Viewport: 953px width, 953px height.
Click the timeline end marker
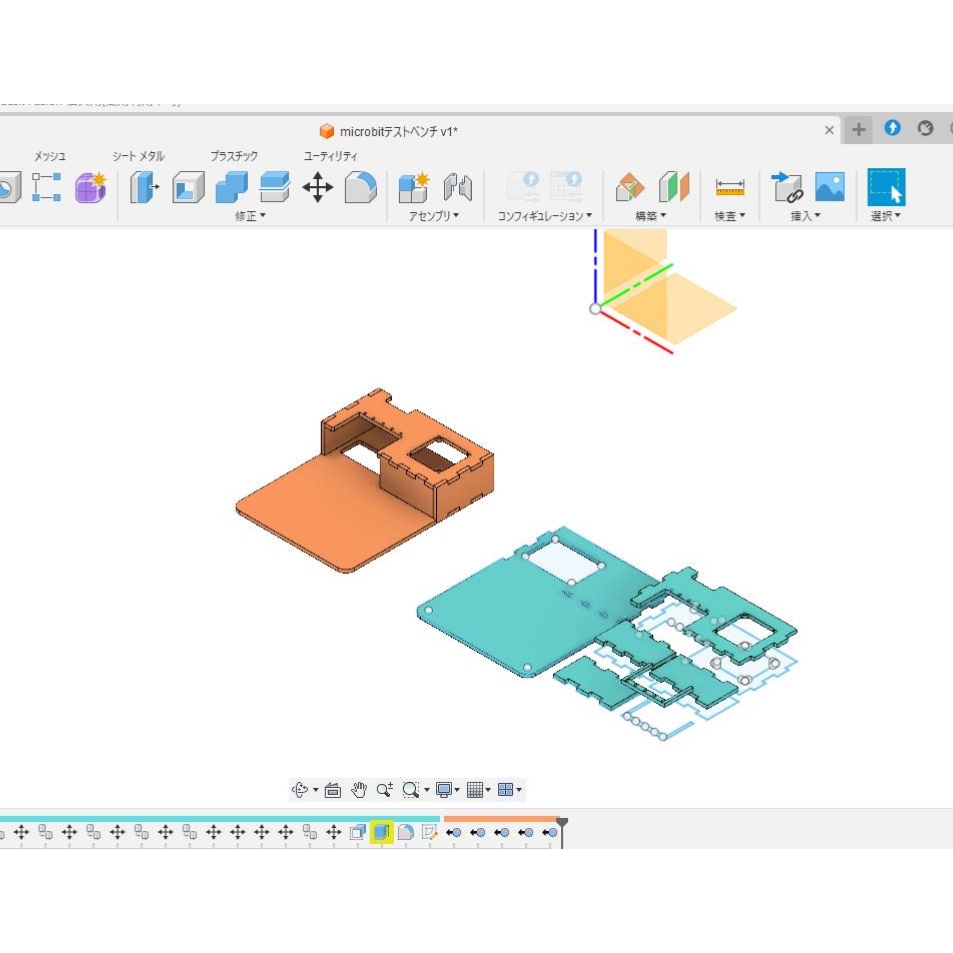click(x=562, y=824)
